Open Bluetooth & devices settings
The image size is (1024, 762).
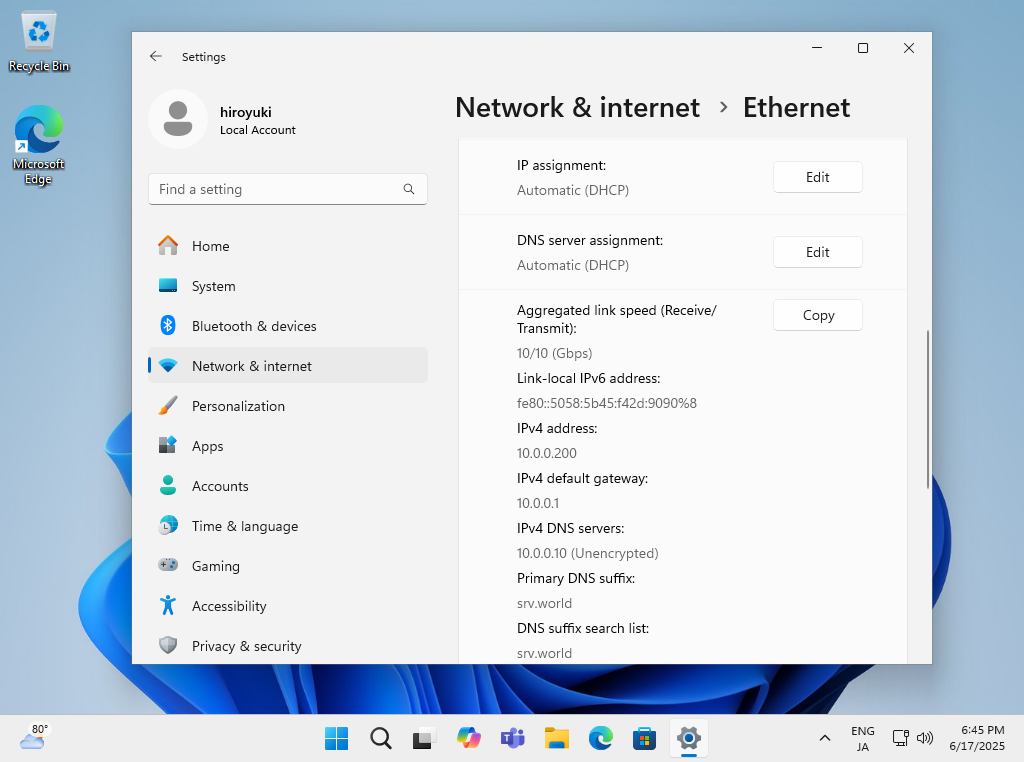pyautogui.click(x=254, y=326)
